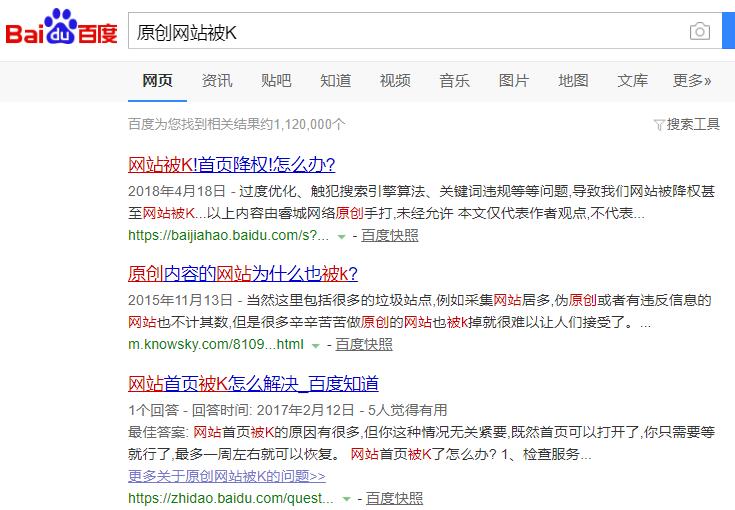This screenshot has height=510, width=735.
Task: Click the date text 2015年11月13日
Action: [180, 300]
